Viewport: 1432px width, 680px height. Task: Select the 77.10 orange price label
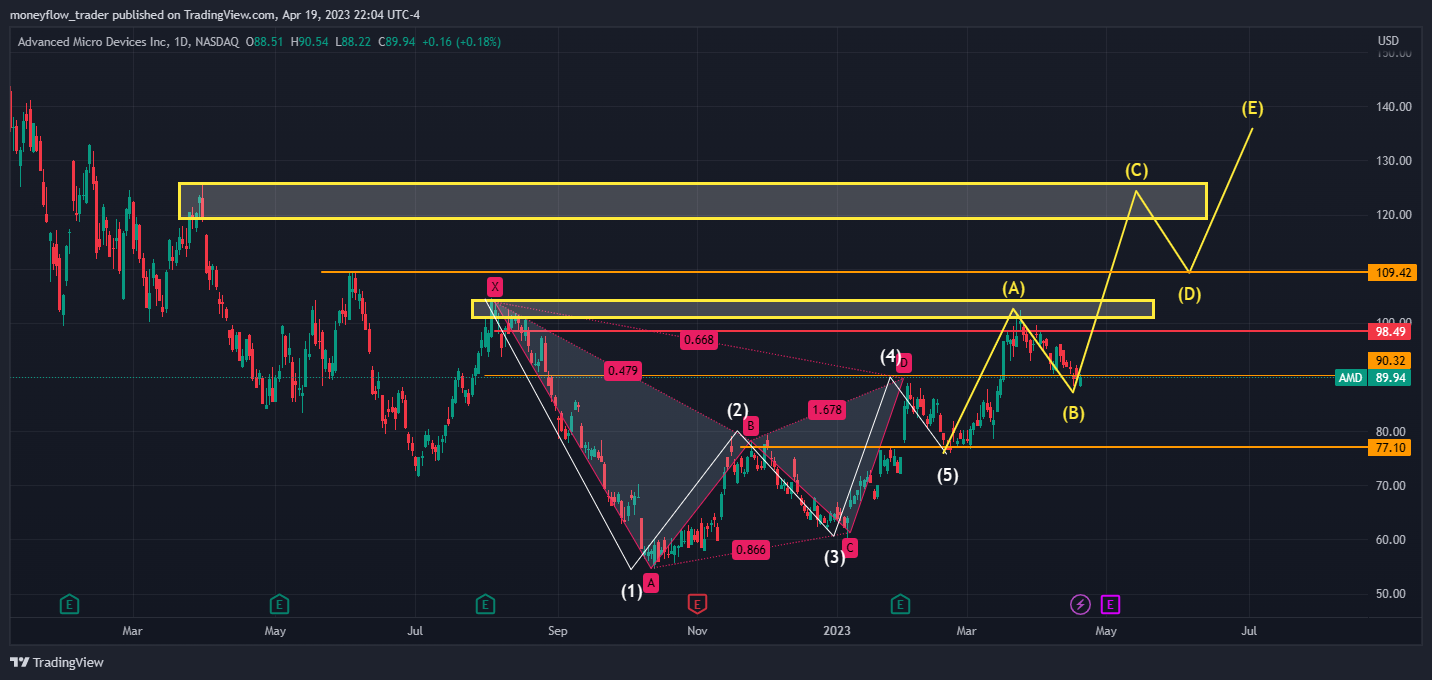[1390, 448]
